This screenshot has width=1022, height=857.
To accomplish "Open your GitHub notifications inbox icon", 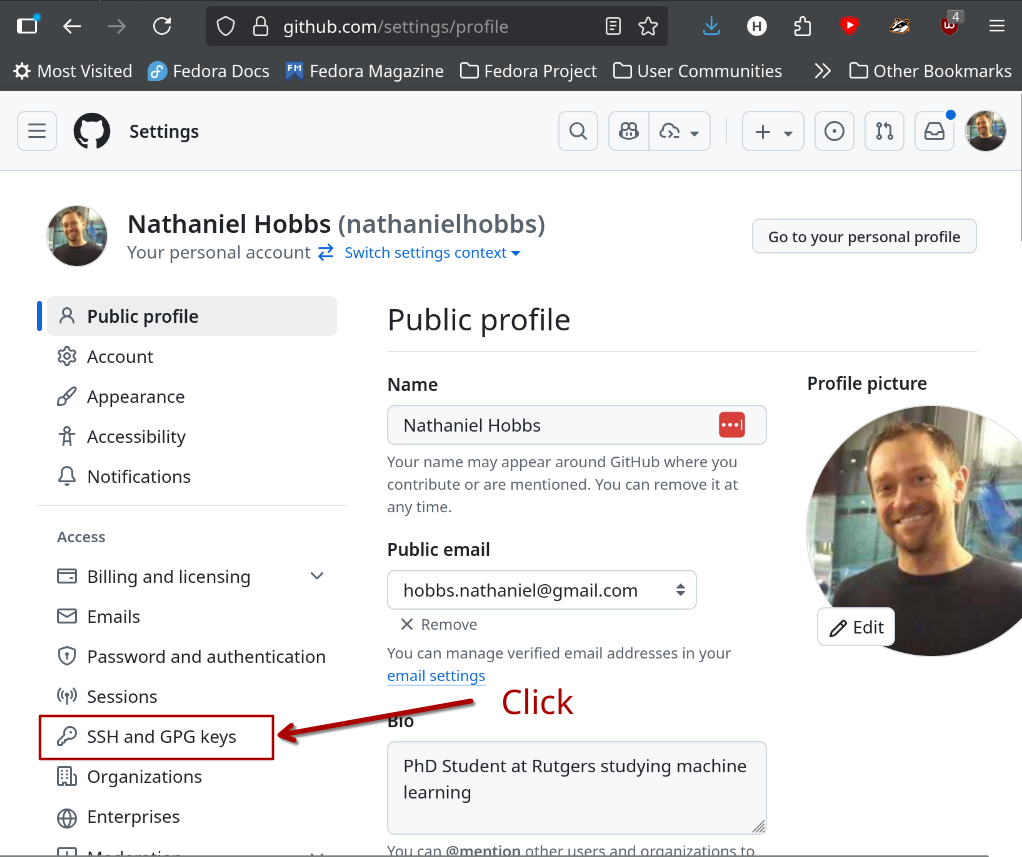I will click(x=934, y=131).
